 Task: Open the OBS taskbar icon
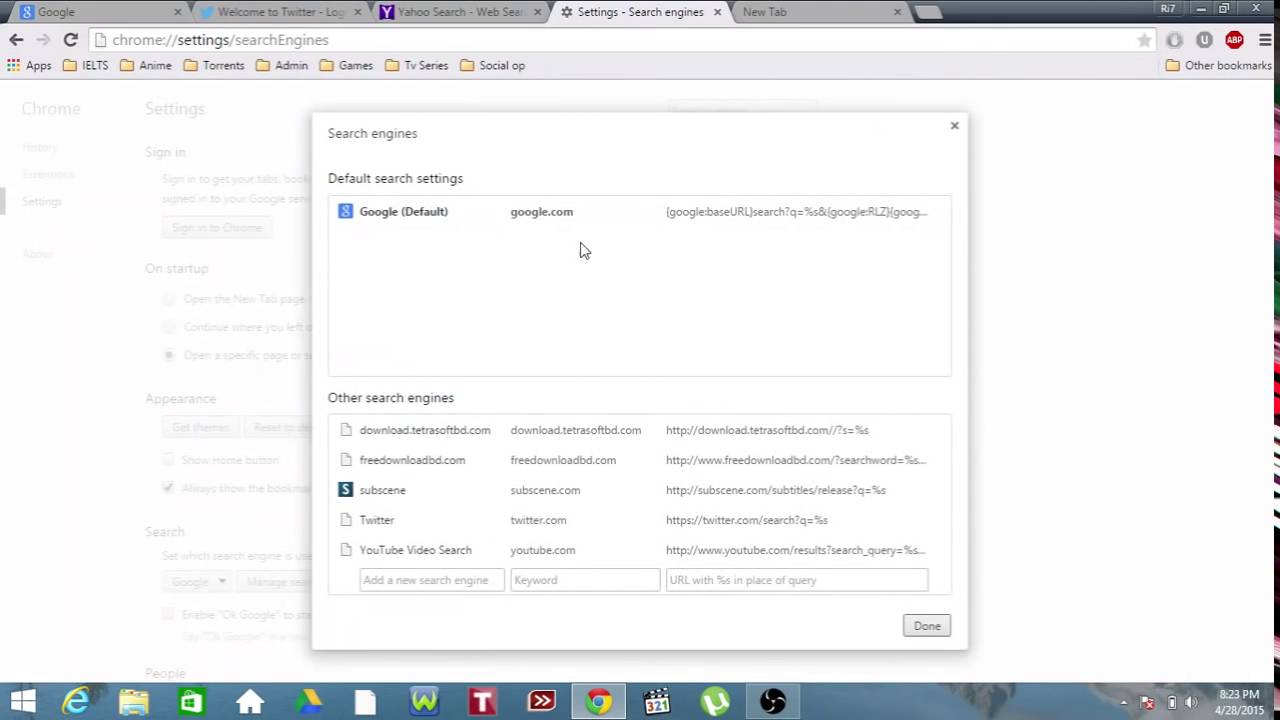[x=773, y=701]
